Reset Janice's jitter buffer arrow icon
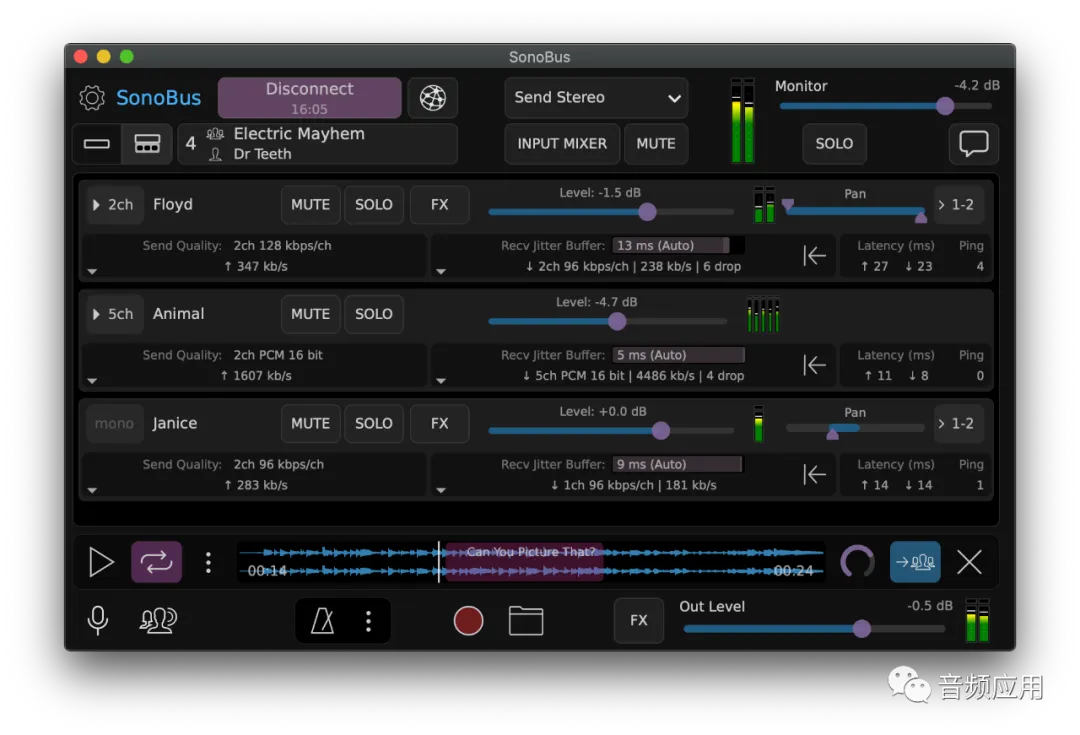Viewport: 1080px width, 735px height. pos(814,475)
